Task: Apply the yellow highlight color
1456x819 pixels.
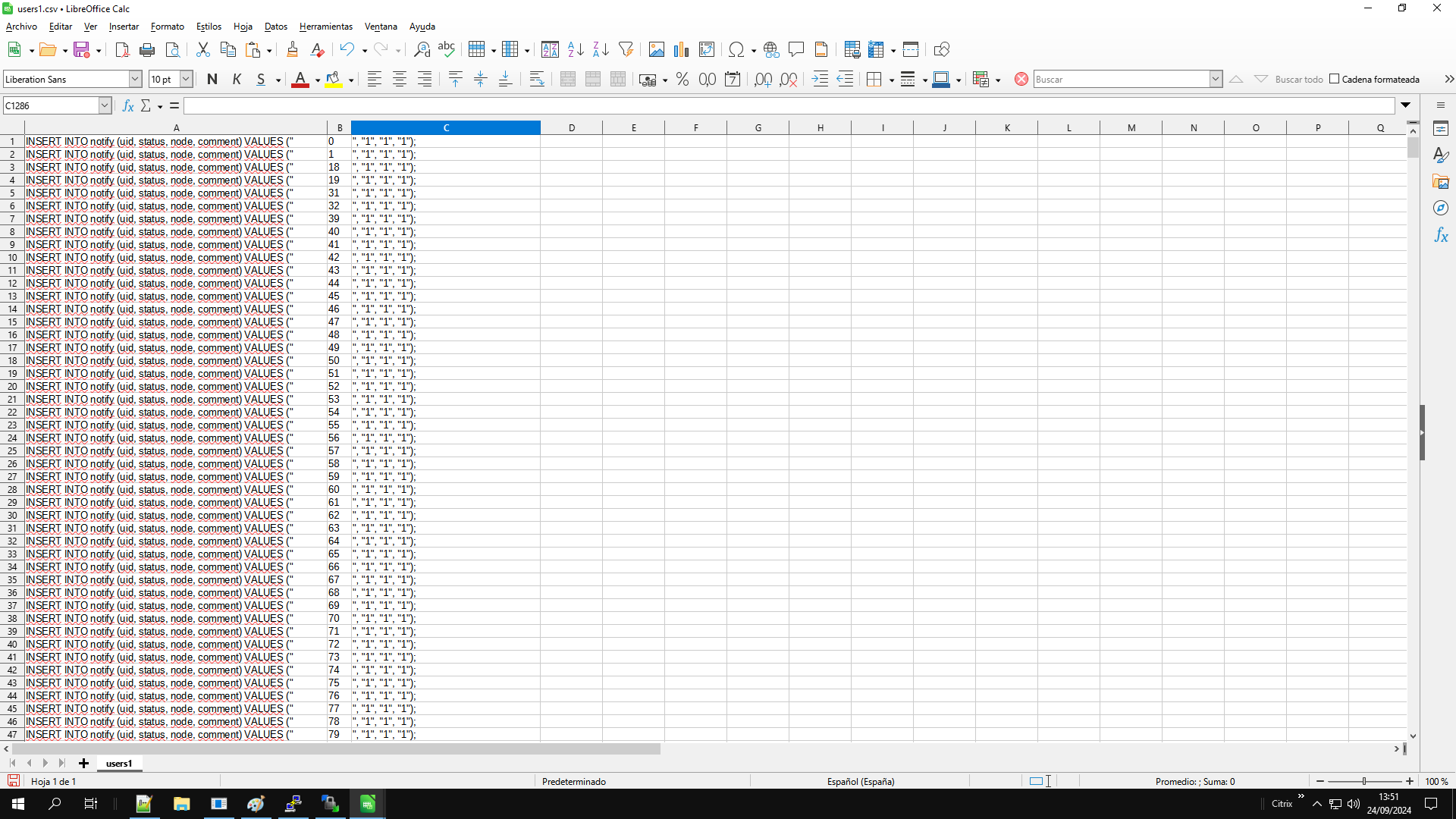Action: 334,80
